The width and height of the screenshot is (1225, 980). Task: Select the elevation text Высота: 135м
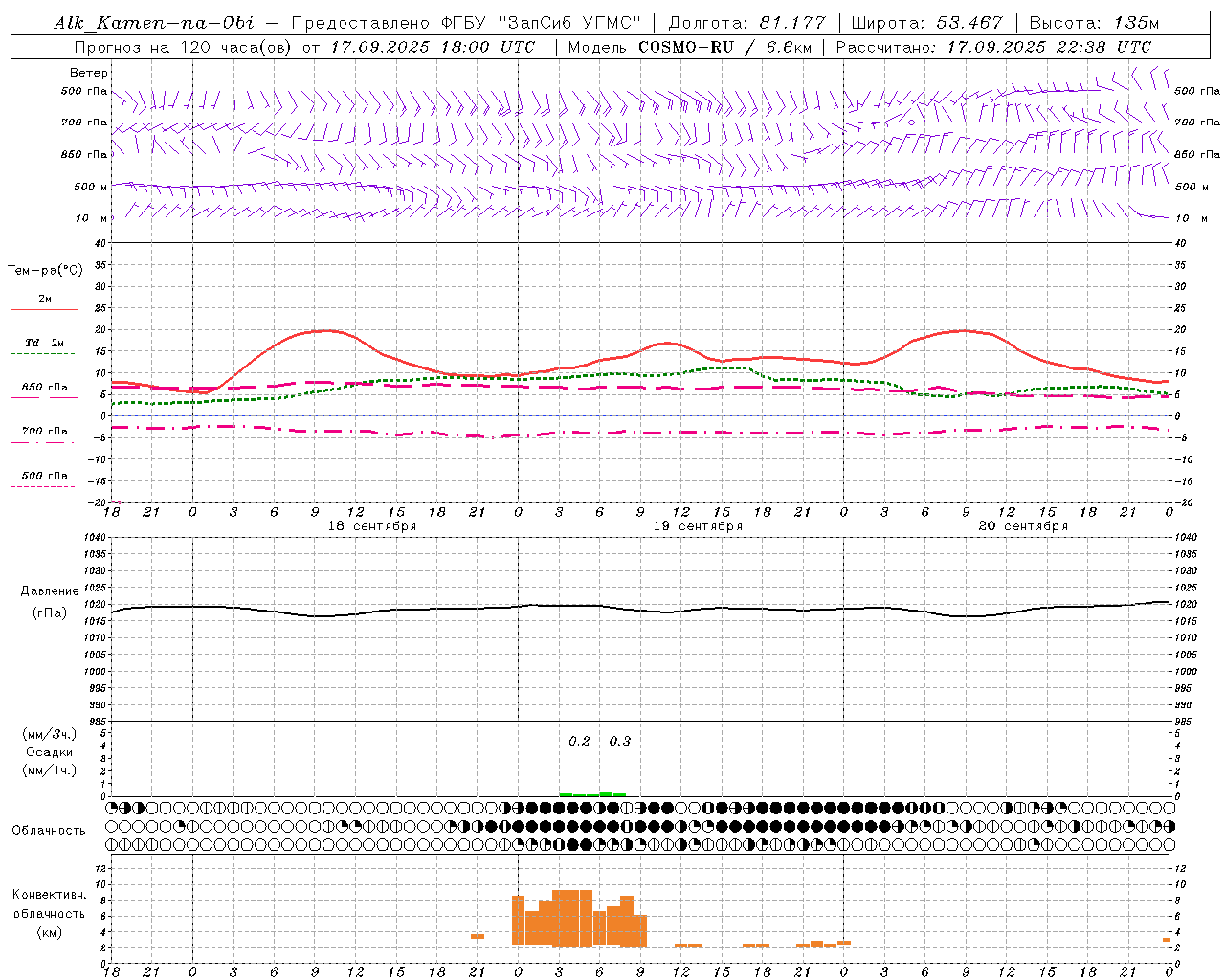1094,23
